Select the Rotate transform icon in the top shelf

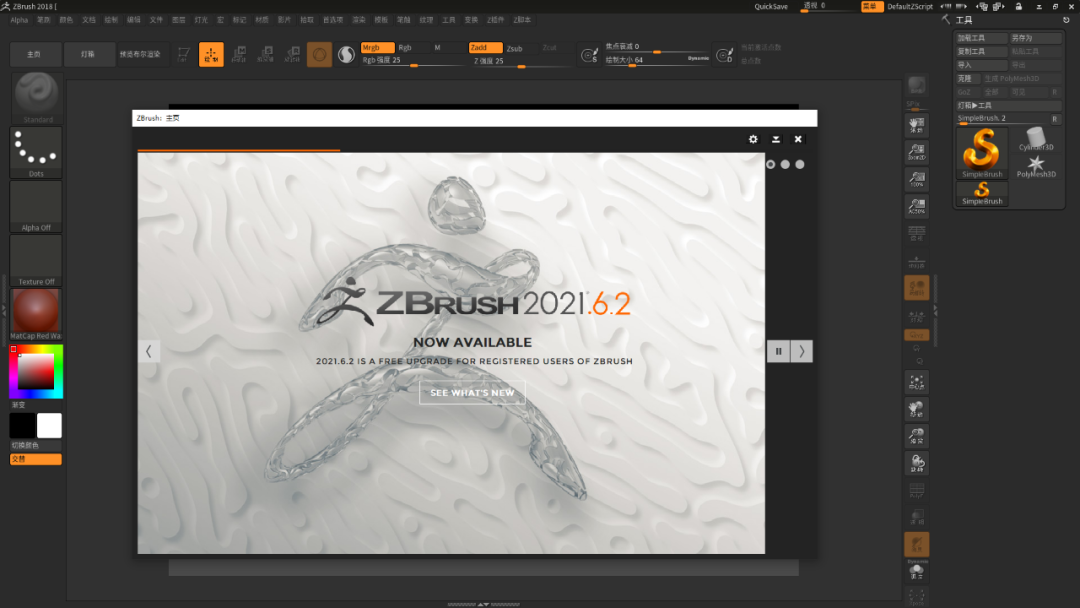coord(292,54)
